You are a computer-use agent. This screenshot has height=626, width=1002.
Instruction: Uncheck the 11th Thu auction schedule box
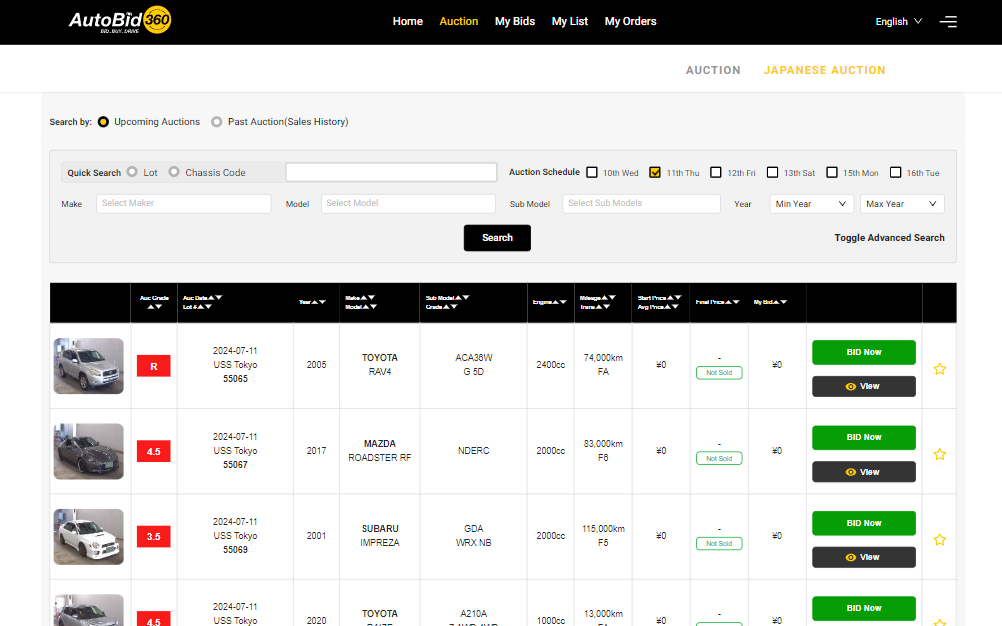point(654,172)
